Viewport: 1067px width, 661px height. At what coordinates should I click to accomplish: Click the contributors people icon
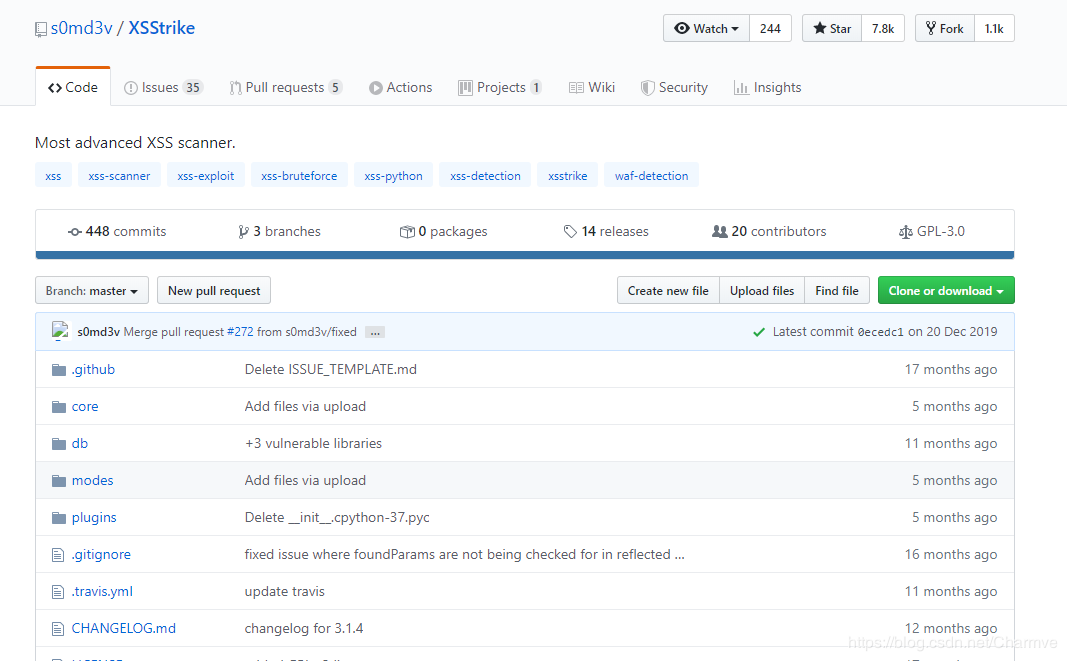pyautogui.click(x=719, y=231)
